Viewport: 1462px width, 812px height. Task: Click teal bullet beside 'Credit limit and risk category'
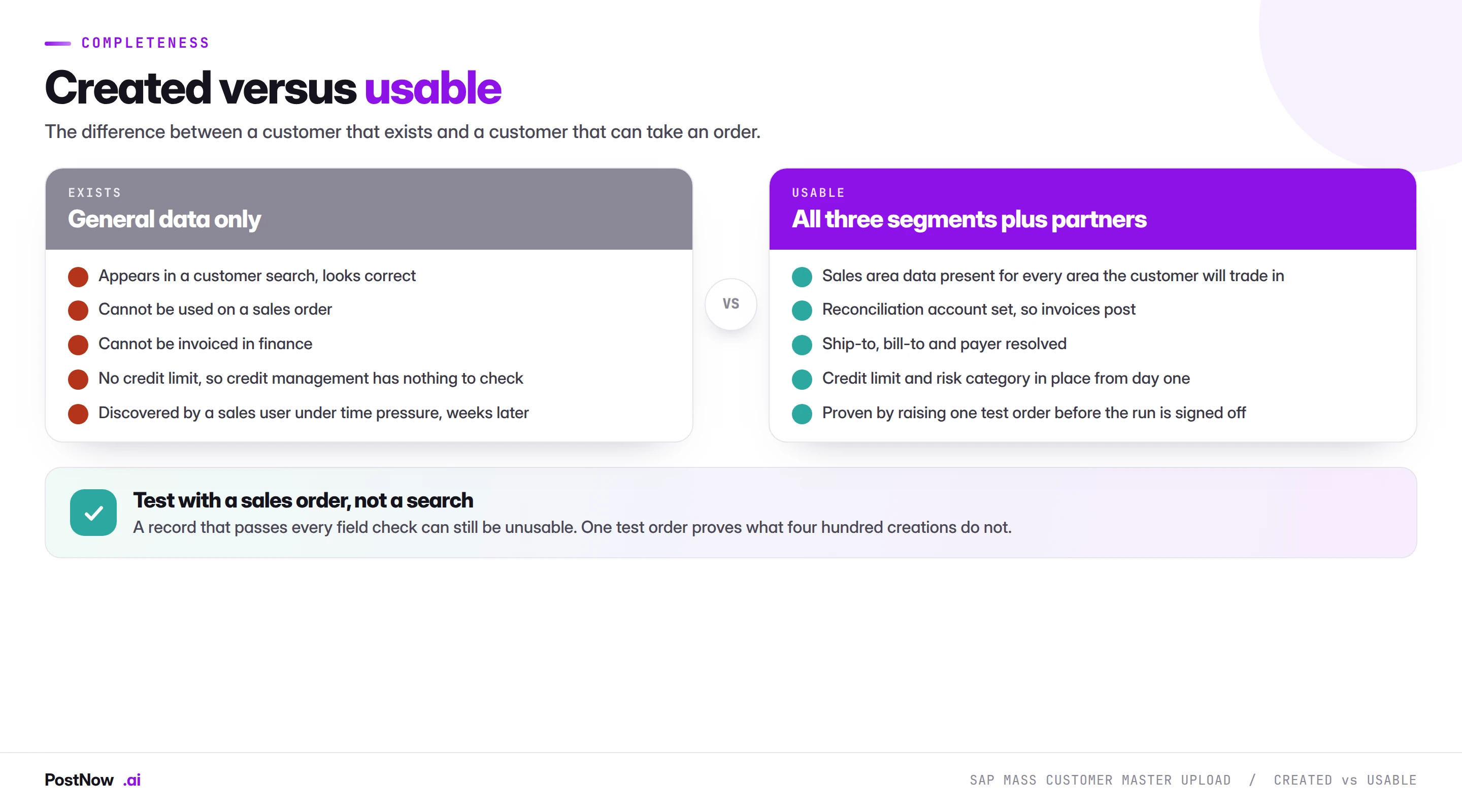point(802,379)
